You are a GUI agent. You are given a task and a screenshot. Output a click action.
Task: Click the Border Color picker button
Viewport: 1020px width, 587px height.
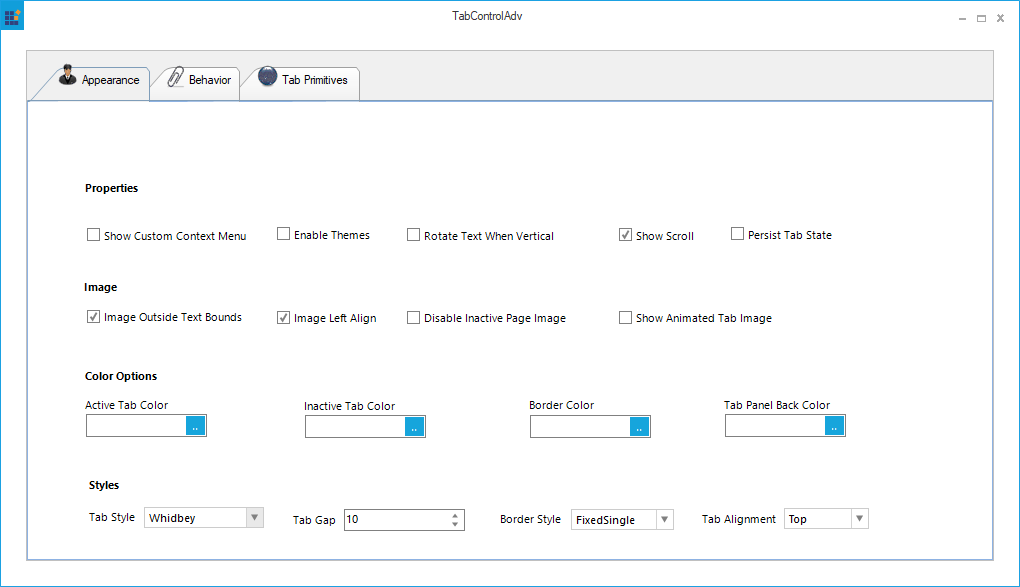tap(639, 426)
